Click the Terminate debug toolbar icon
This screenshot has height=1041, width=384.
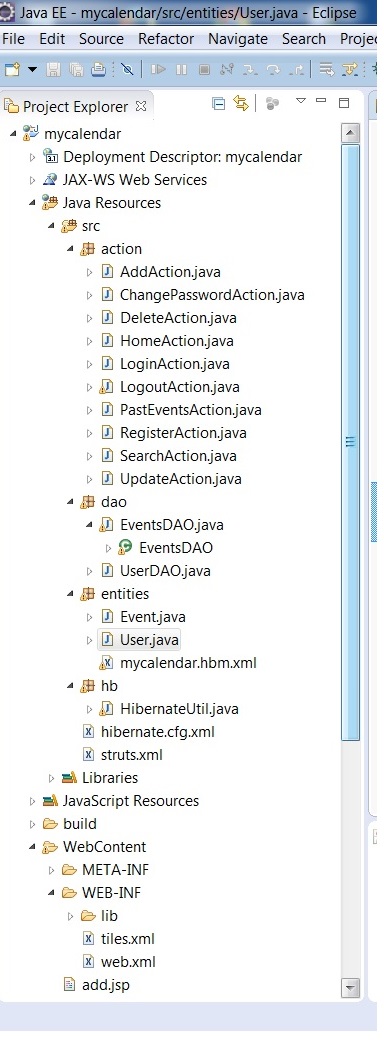pos(205,68)
